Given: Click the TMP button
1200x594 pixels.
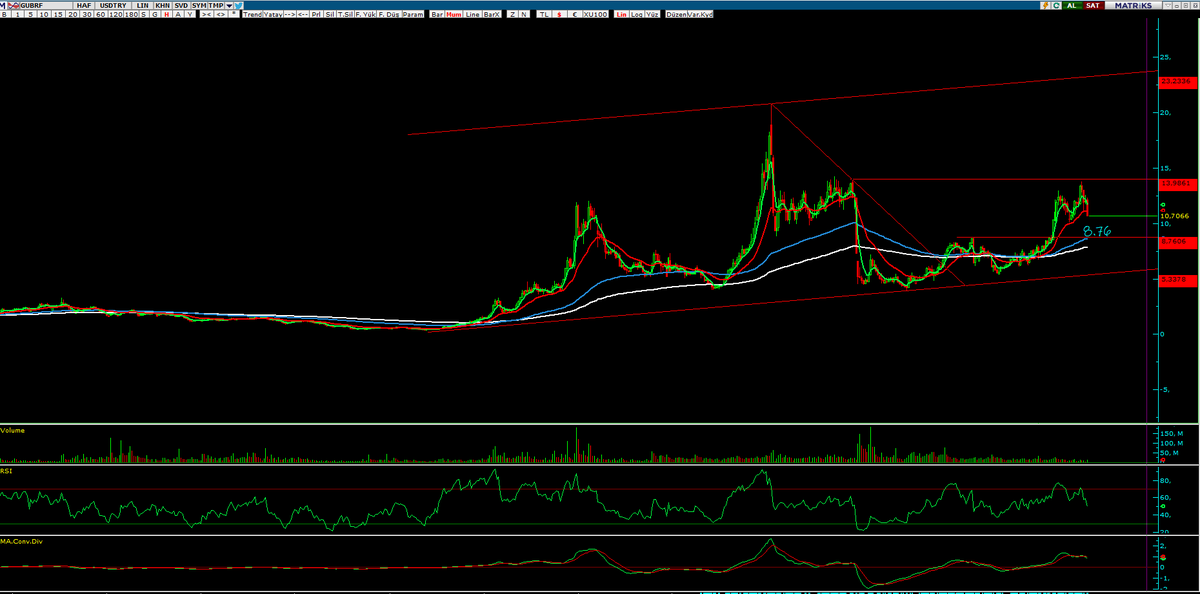Looking at the screenshot, I should click(216, 6).
